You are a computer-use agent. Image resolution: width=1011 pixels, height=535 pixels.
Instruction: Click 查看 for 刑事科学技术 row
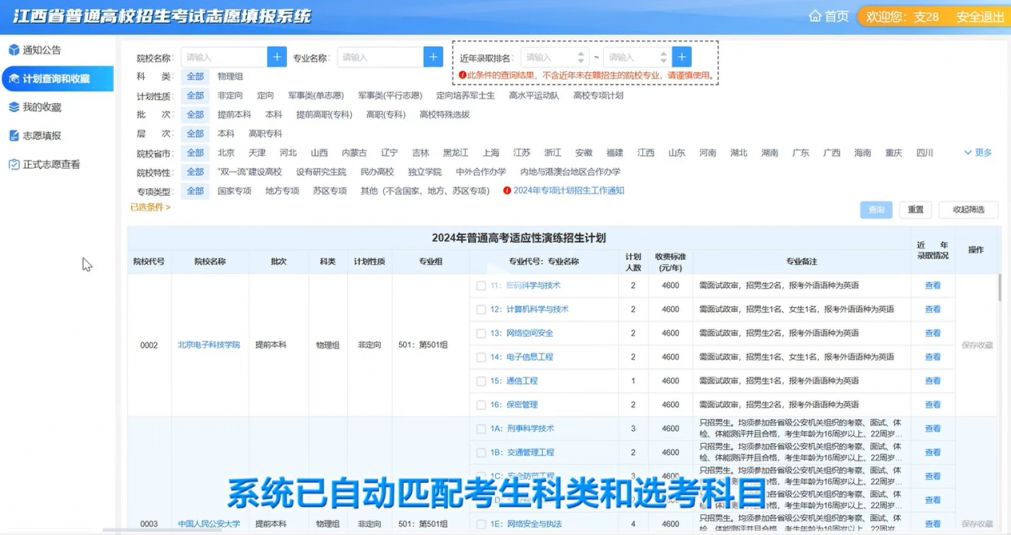[x=932, y=429]
